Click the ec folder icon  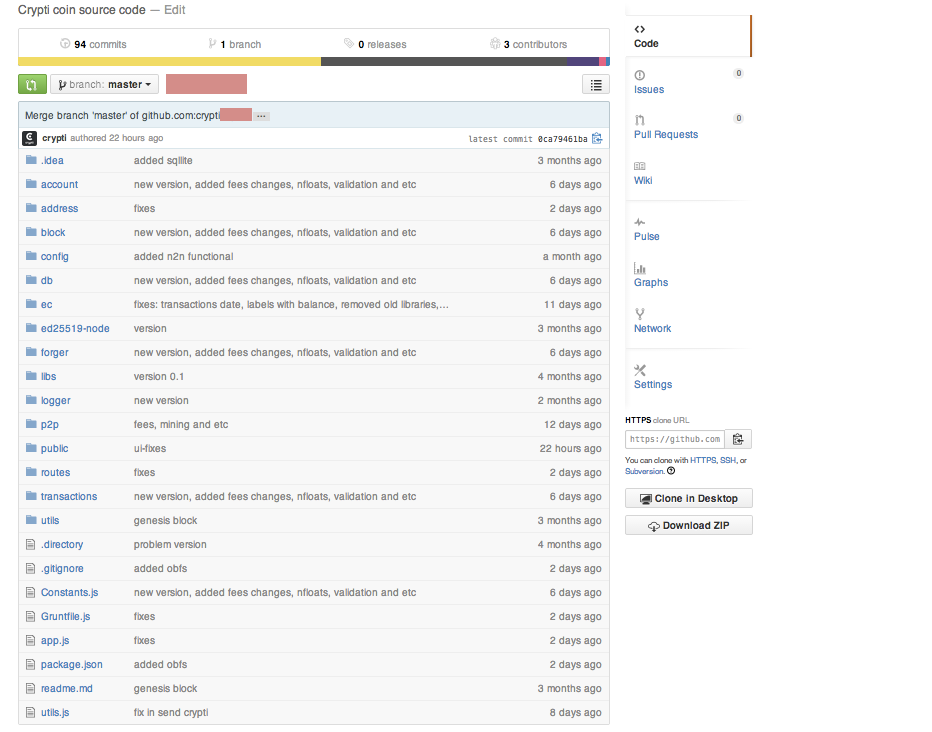(x=32, y=304)
